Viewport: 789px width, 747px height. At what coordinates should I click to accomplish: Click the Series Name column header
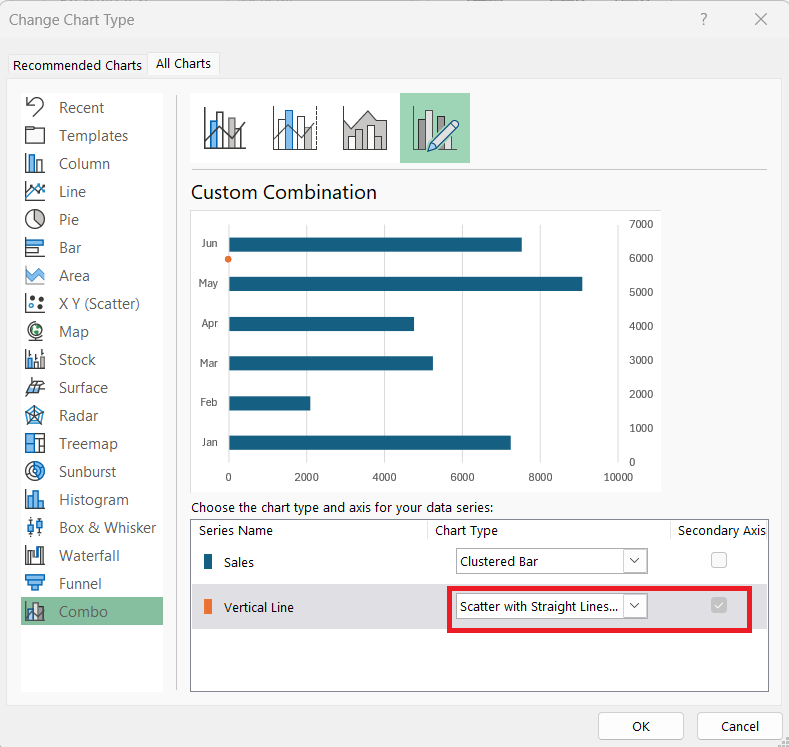pos(235,530)
